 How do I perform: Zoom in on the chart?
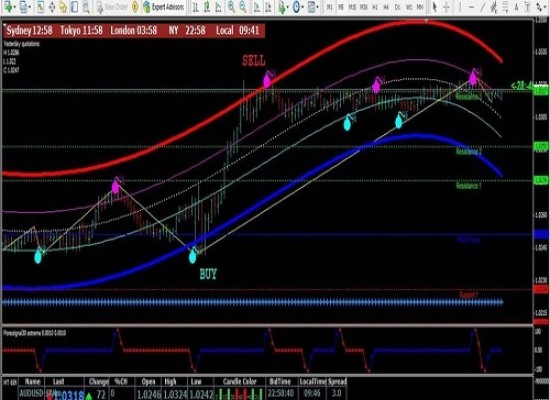pyautogui.click(x=231, y=7)
